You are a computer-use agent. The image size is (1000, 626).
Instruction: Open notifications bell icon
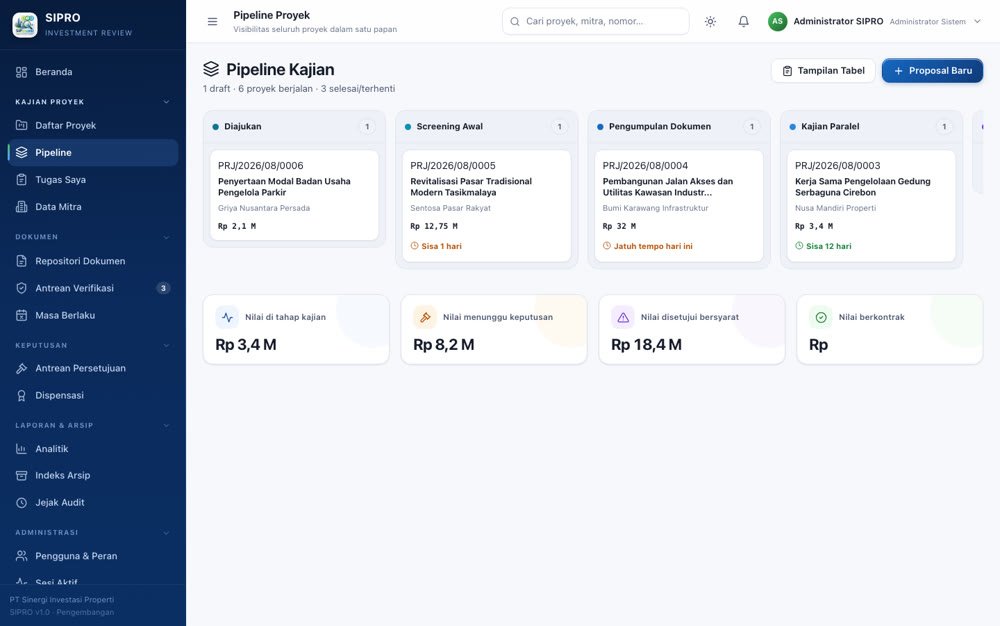tap(743, 22)
